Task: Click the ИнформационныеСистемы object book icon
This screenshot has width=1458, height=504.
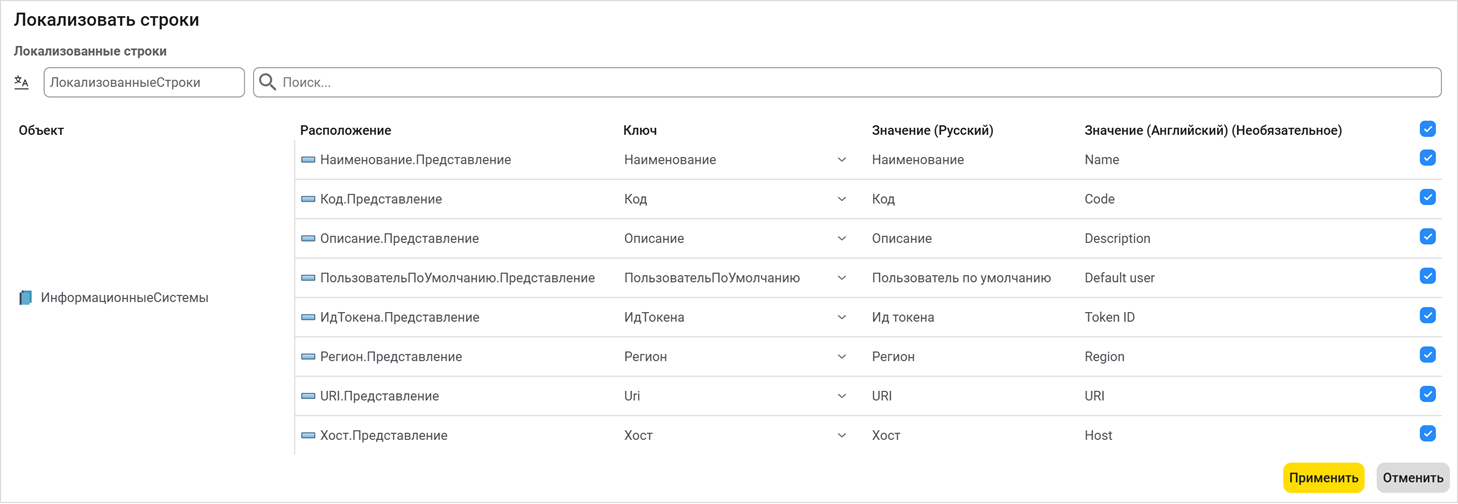Action: click(26, 298)
